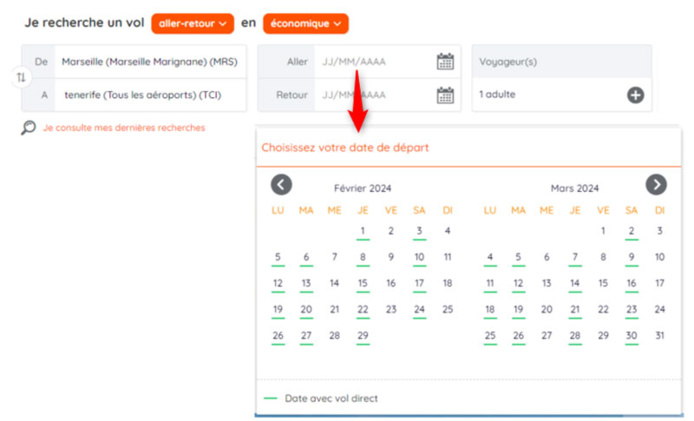This screenshot has height=421, width=694.
Task: Go to next month in calendar
Action: 656,184
